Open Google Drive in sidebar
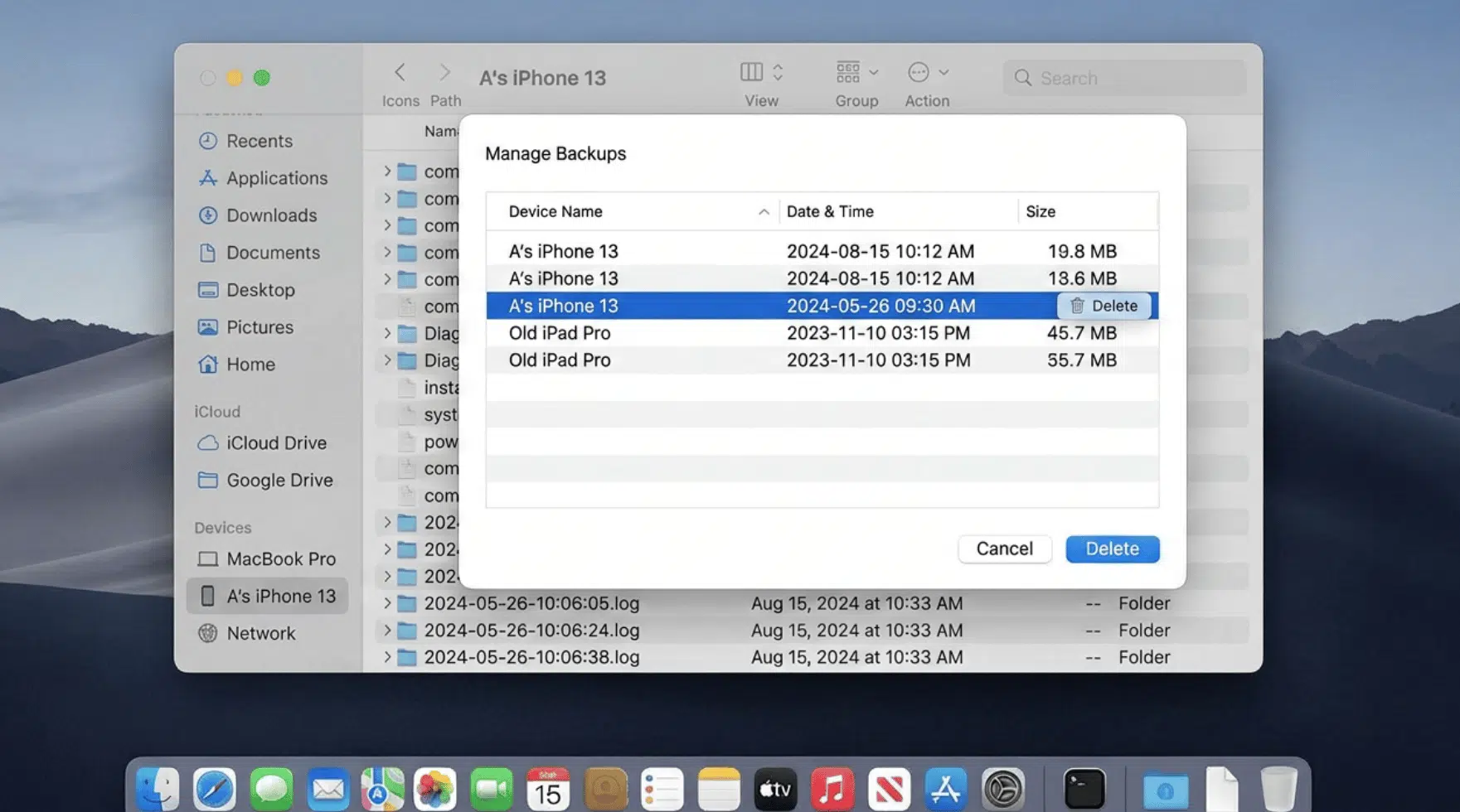Image resolution: width=1460 pixels, height=812 pixels. tap(265, 481)
